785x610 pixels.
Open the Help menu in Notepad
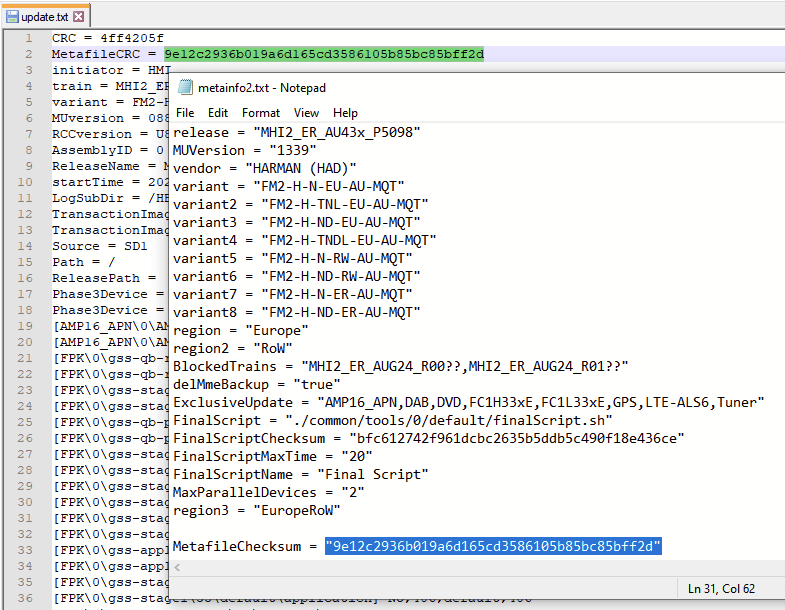tap(345, 113)
